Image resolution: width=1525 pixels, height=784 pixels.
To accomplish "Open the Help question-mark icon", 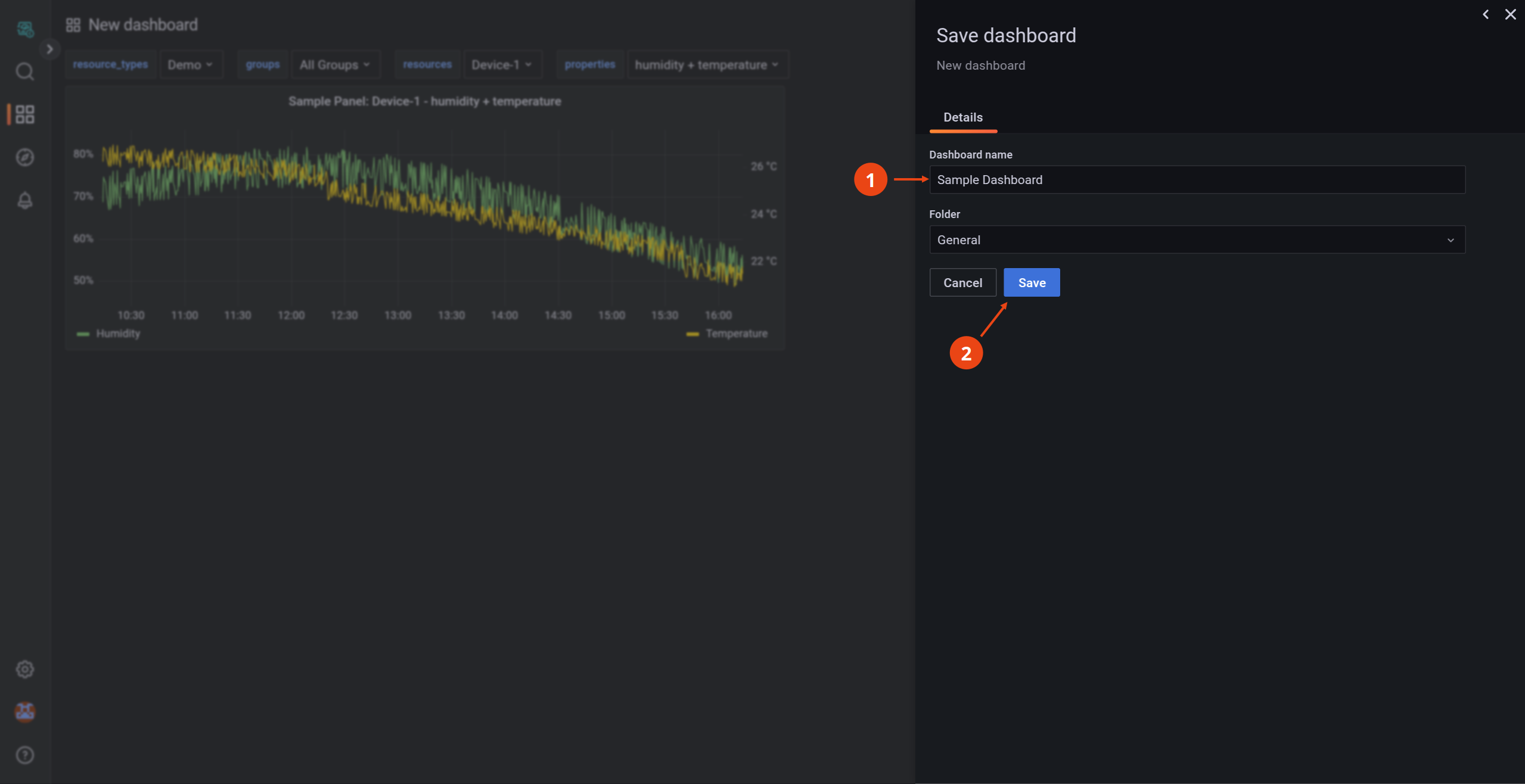I will 24,755.
